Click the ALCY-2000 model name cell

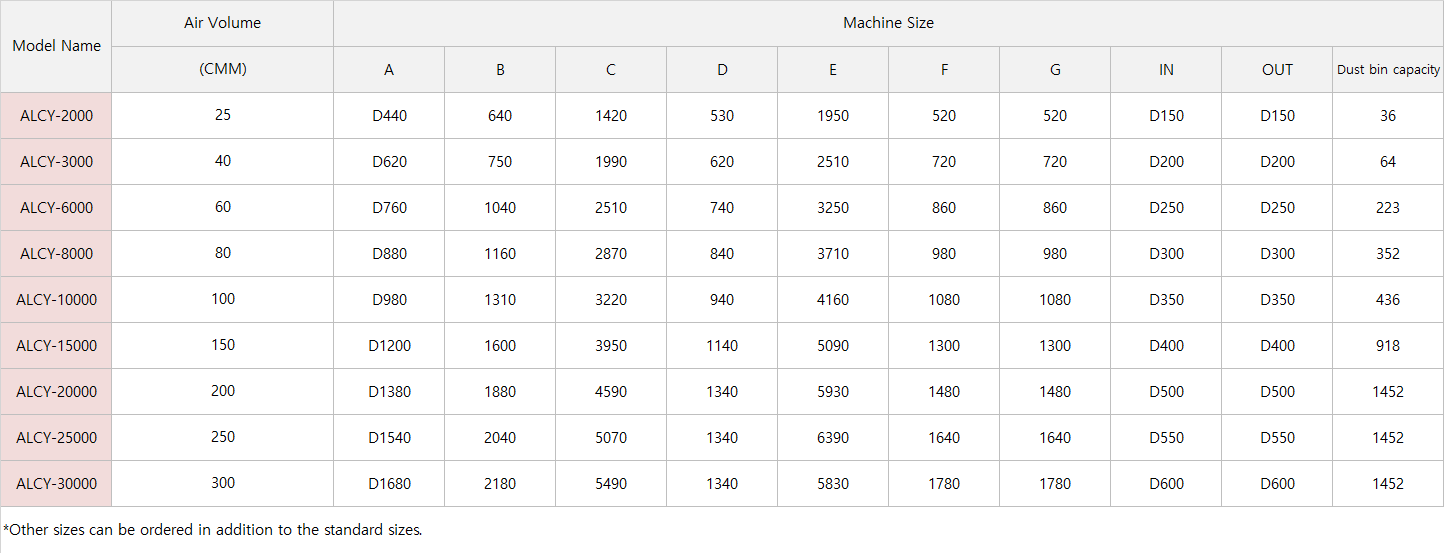click(x=56, y=116)
